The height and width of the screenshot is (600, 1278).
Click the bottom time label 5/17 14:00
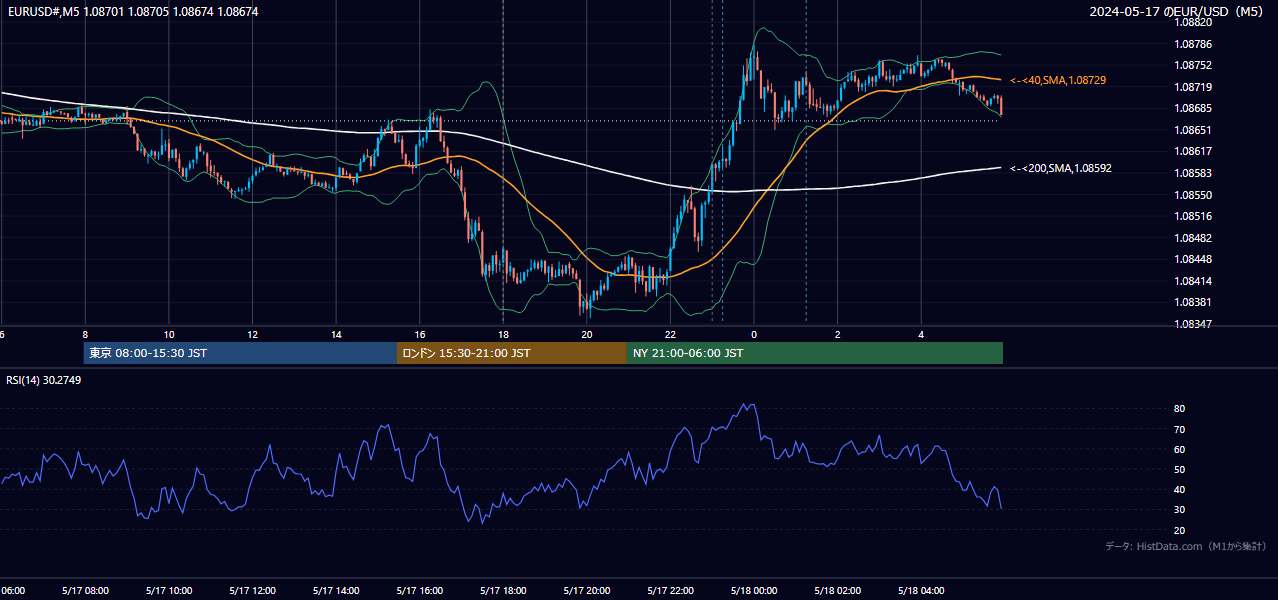click(336, 591)
